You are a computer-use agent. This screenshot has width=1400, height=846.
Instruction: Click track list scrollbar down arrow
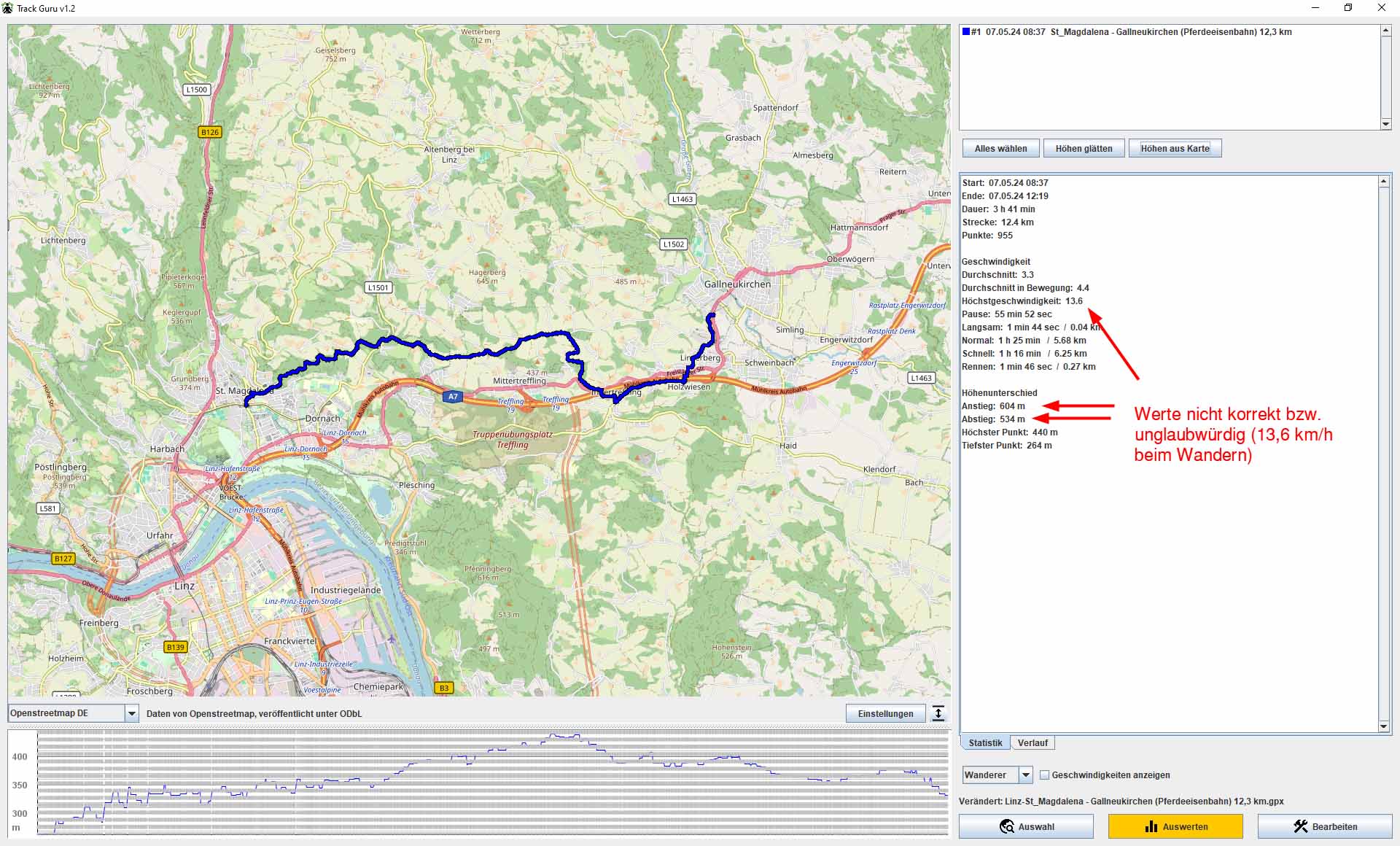pyautogui.click(x=1385, y=124)
